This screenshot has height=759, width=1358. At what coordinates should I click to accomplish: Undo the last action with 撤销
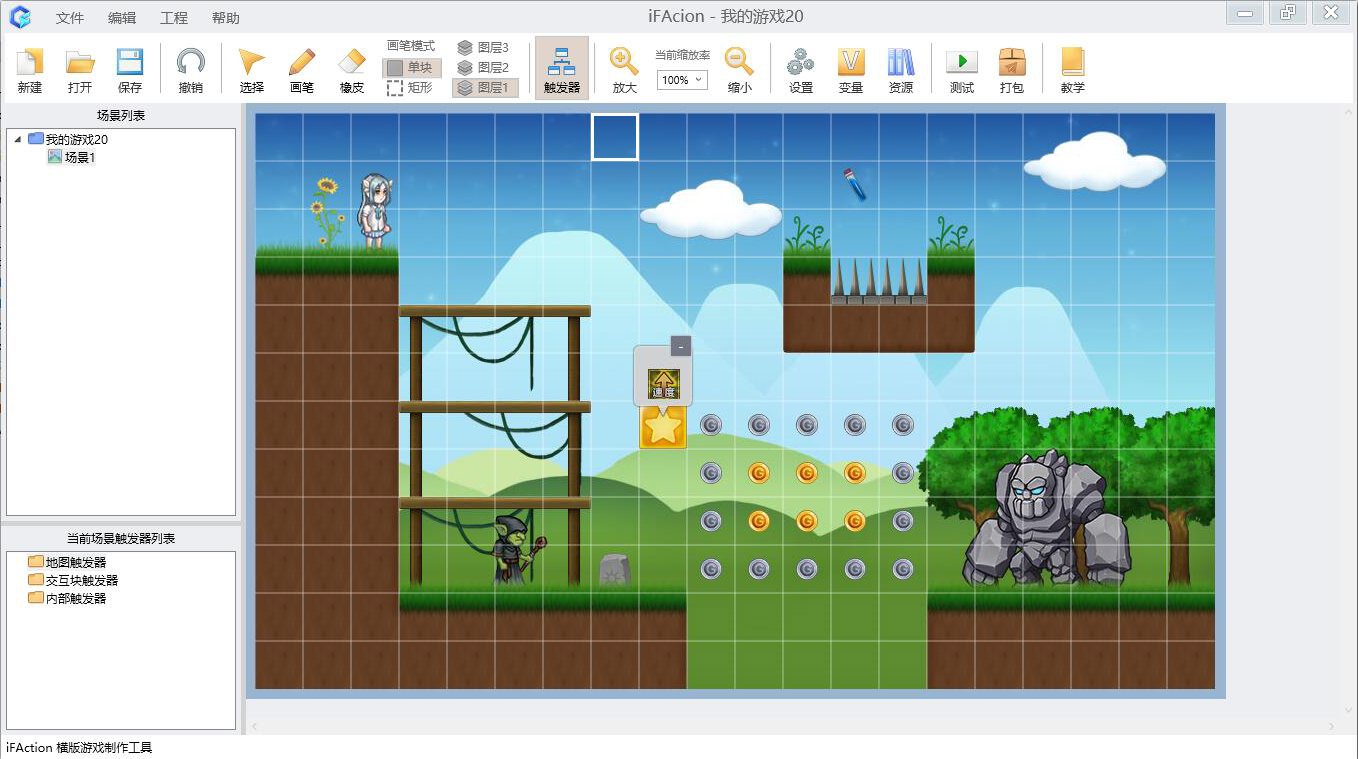tap(190, 69)
